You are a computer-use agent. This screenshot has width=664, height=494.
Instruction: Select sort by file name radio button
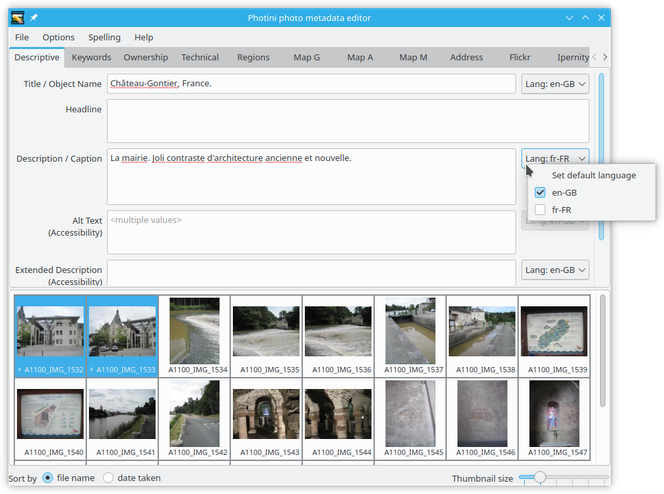coord(47,478)
